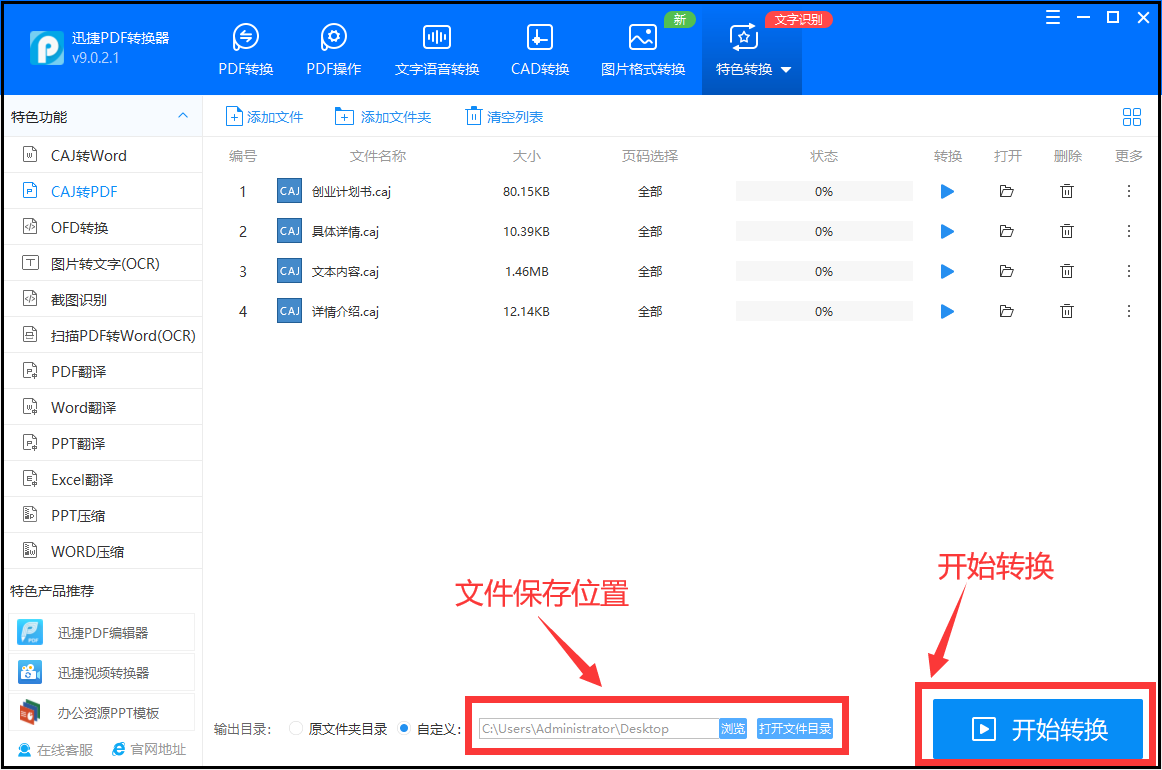This screenshot has height=770, width=1162.
Task: Delete 详情介绍.caj with trash icon
Action: [x=1066, y=311]
